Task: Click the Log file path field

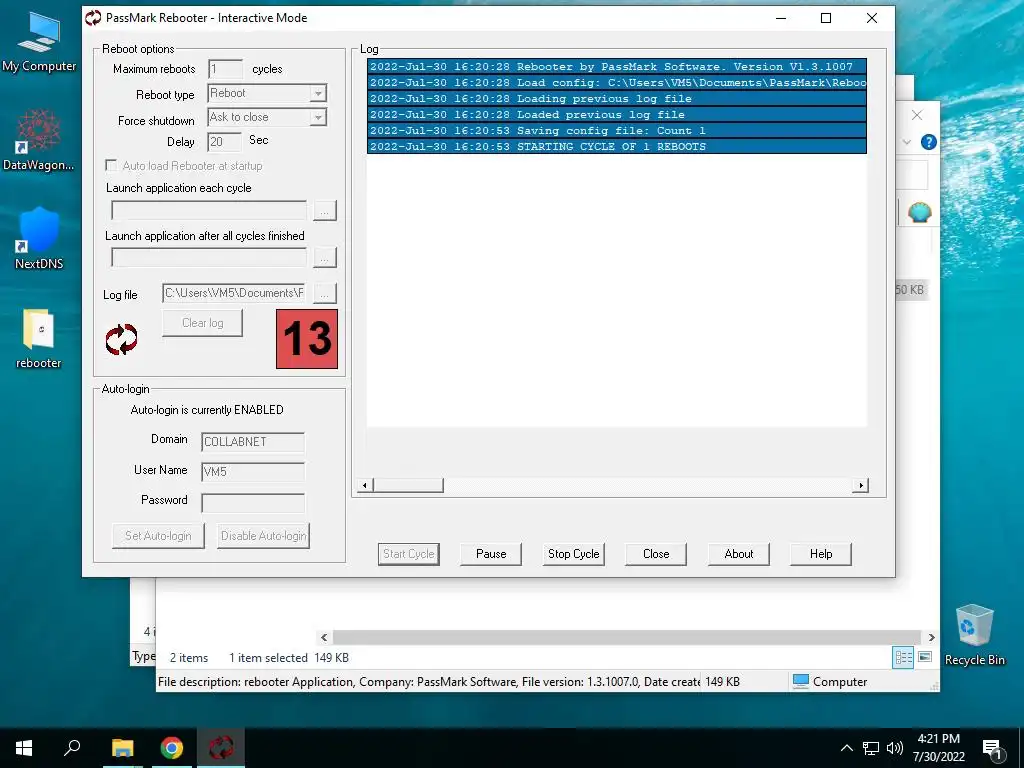Action: (234, 293)
